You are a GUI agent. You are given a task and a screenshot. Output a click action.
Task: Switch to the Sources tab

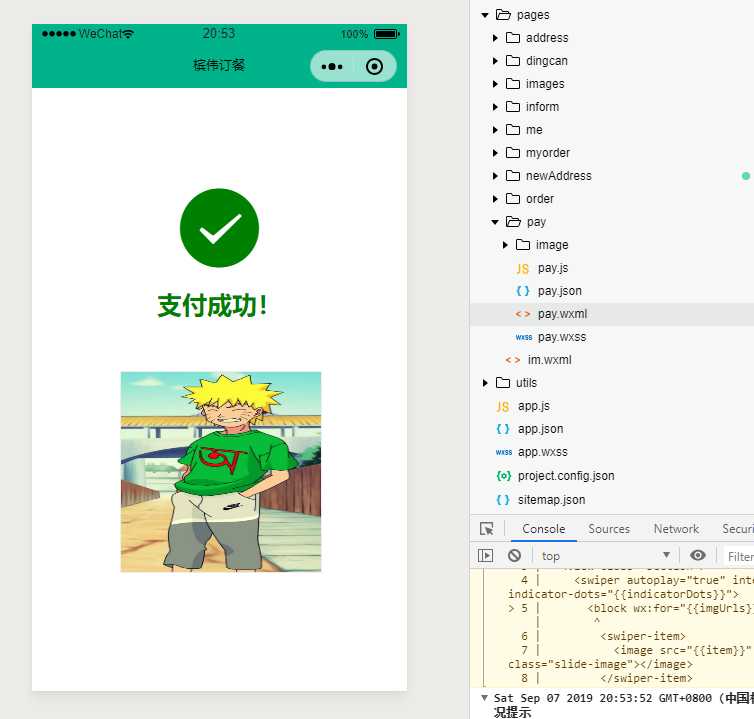click(x=609, y=529)
